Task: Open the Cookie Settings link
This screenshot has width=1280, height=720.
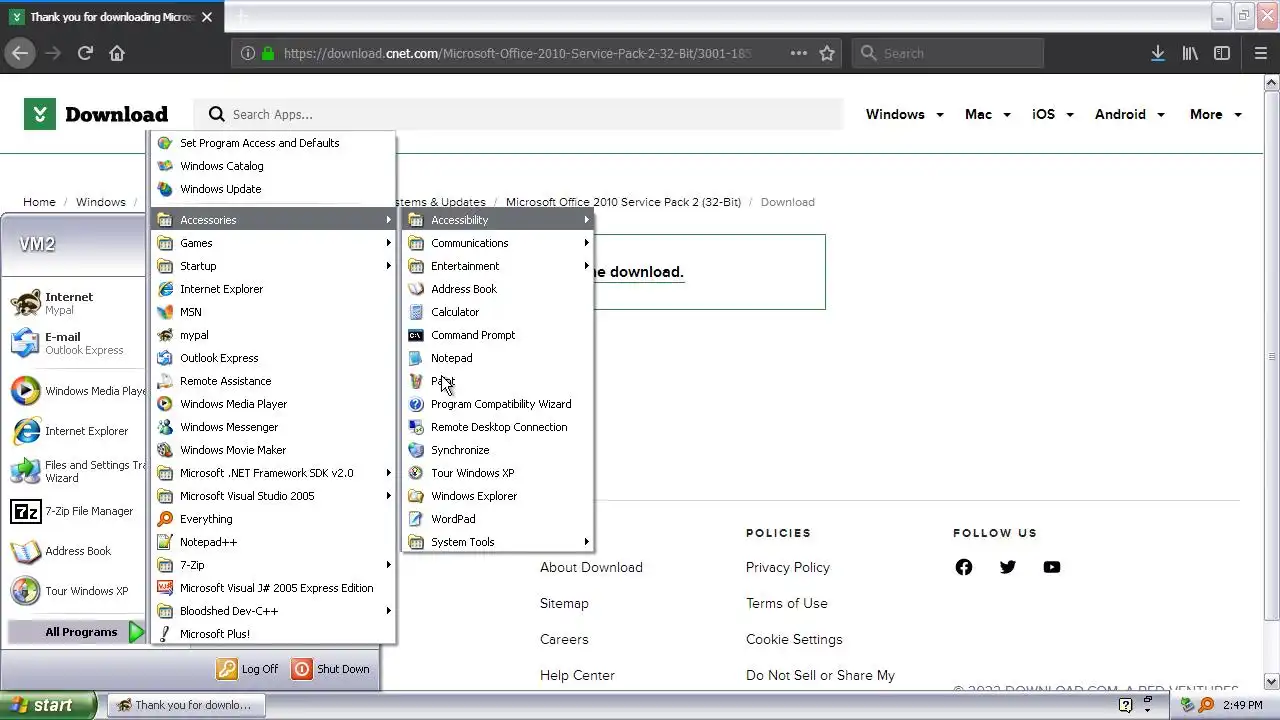Action: point(794,639)
